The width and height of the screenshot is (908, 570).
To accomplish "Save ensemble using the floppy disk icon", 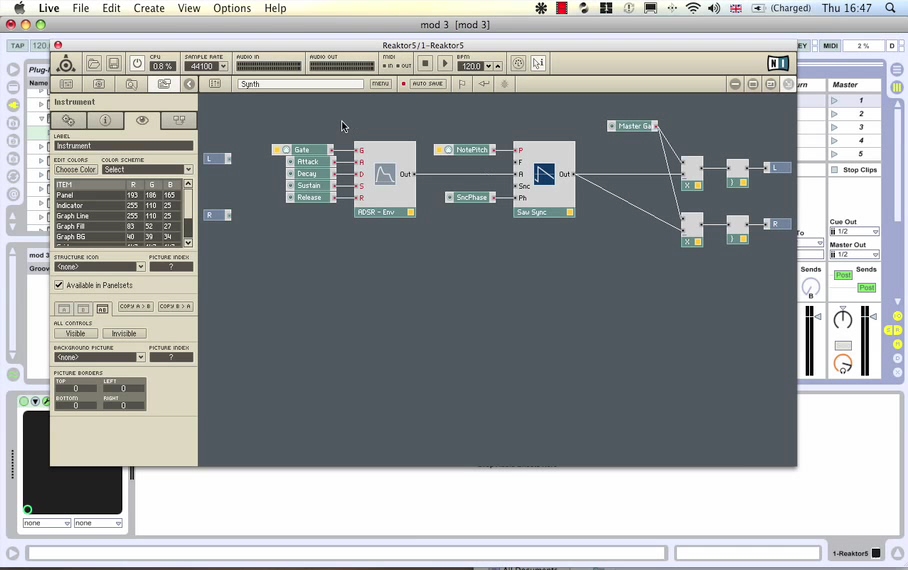I will click(114, 63).
